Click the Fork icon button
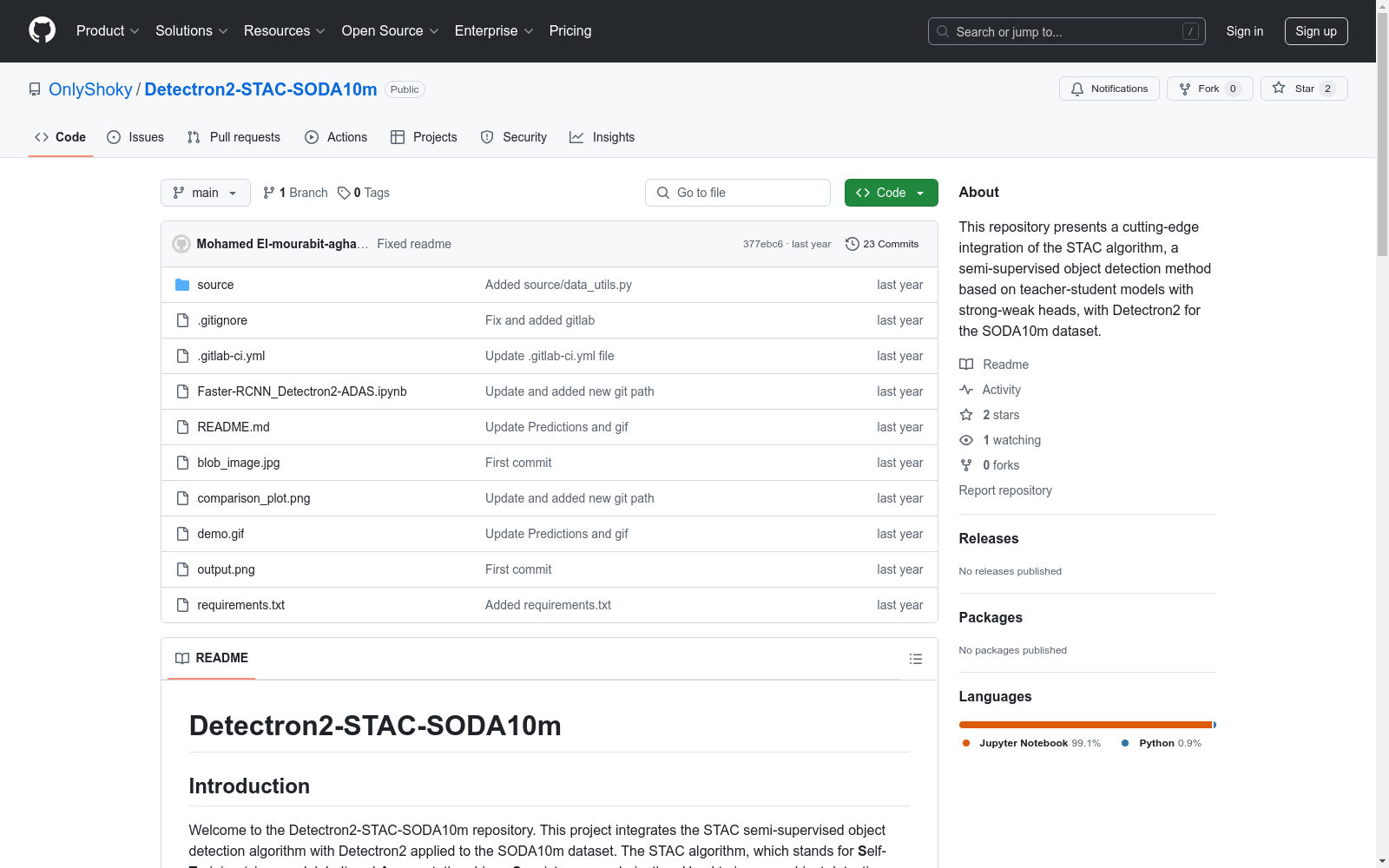The width and height of the screenshot is (1389, 868). click(1185, 89)
